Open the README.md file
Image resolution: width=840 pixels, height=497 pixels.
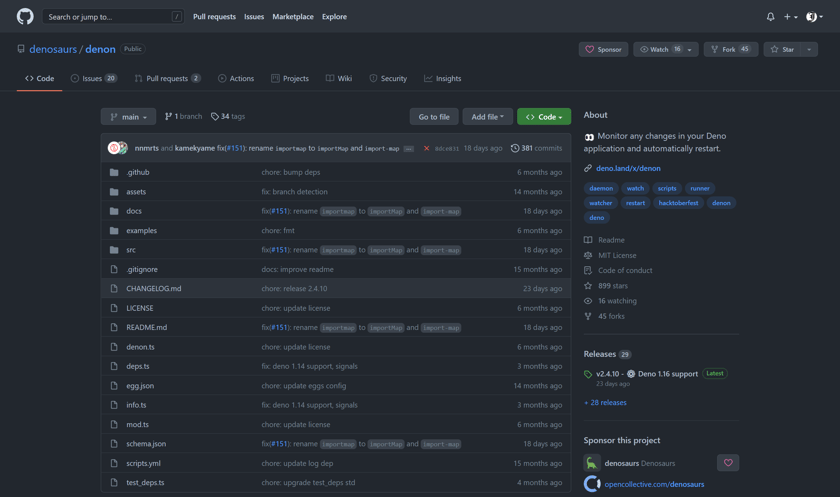tap(147, 328)
